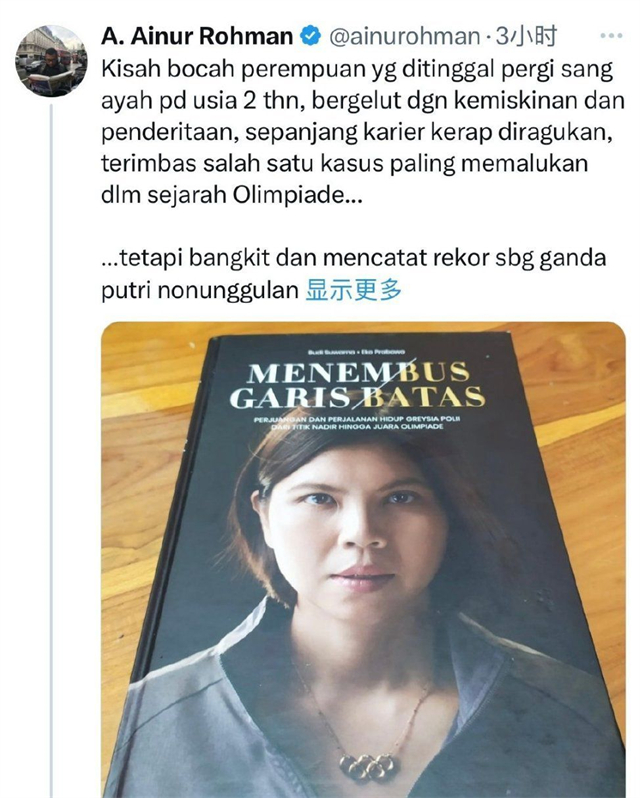Open the book cover photo attachment

(x=363, y=560)
